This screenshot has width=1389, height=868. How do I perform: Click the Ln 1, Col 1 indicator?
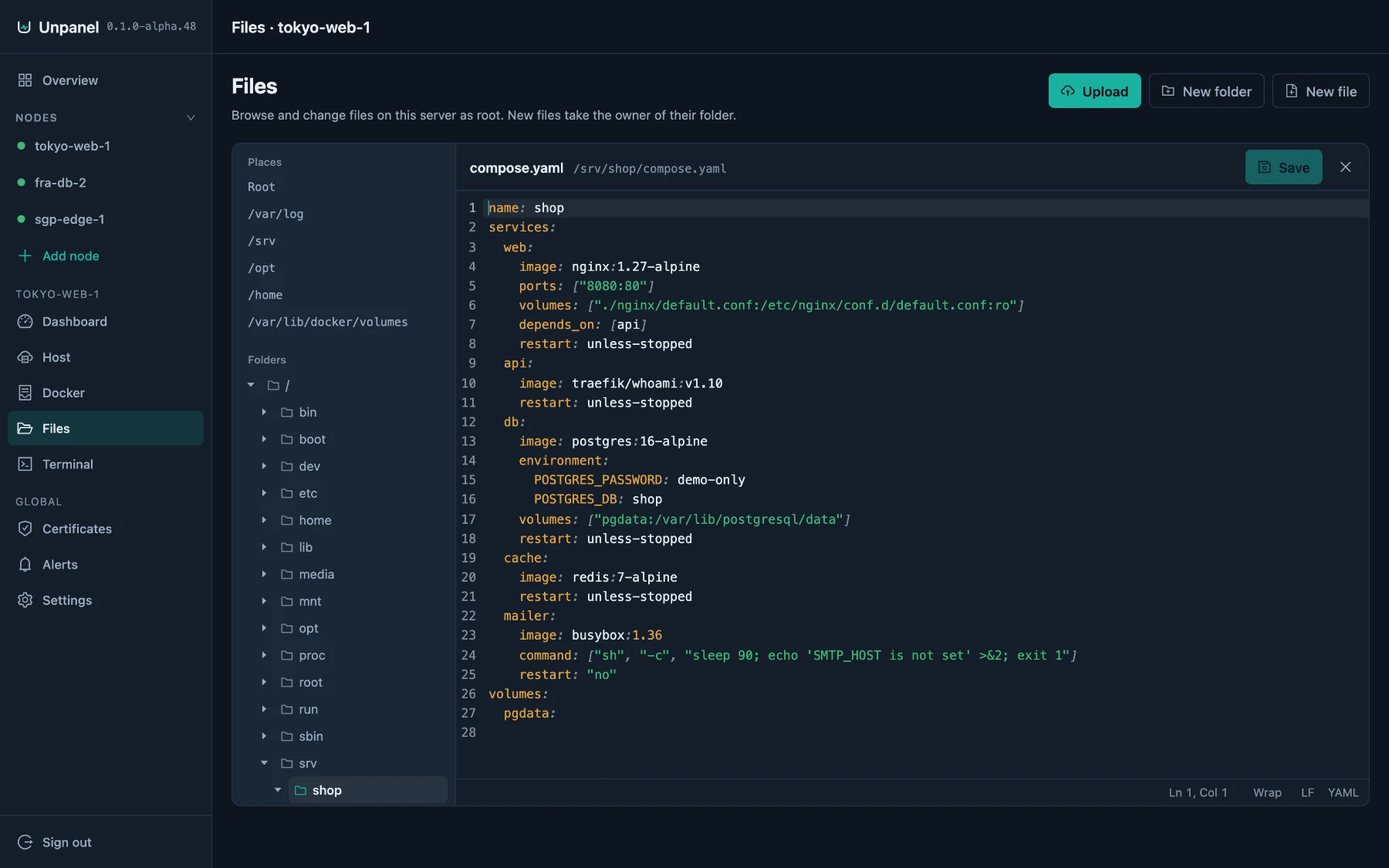coord(1198,792)
